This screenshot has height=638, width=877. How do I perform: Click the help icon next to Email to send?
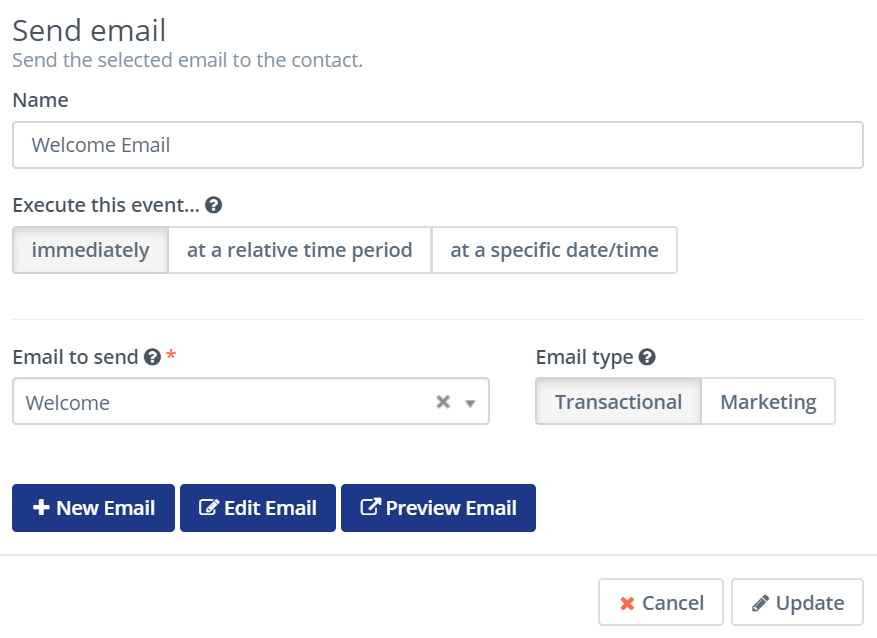tap(152, 357)
